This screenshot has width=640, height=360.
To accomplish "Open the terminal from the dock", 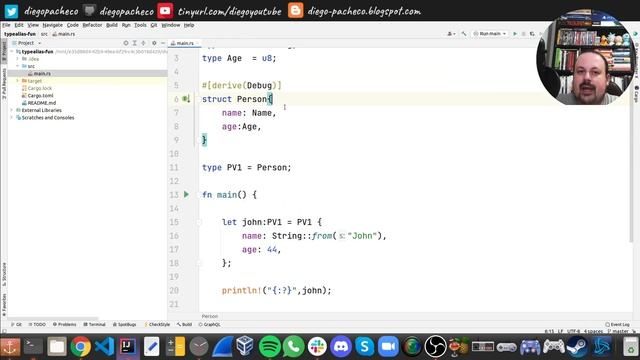I will click(33, 347).
